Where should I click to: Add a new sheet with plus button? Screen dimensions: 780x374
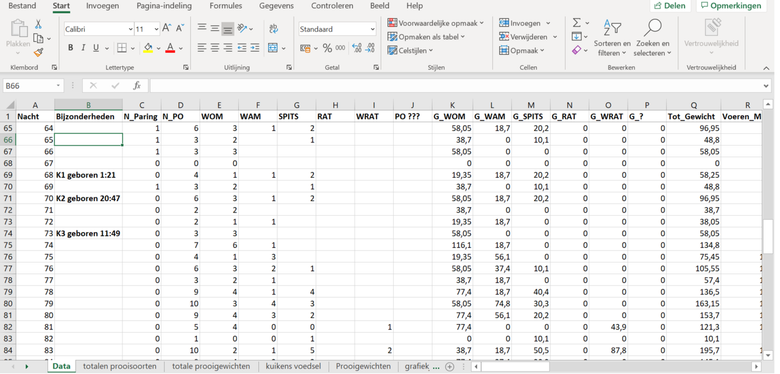click(450, 366)
